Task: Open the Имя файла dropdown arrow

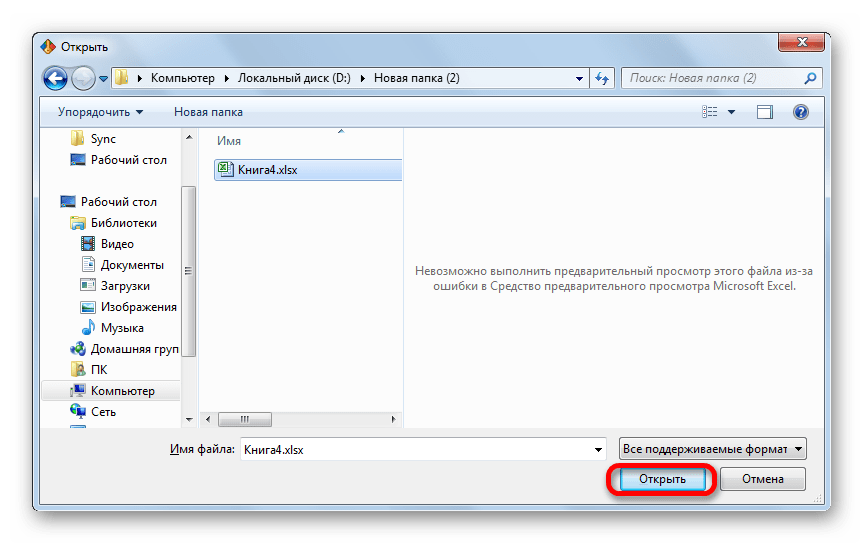Action: click(598, 450)
